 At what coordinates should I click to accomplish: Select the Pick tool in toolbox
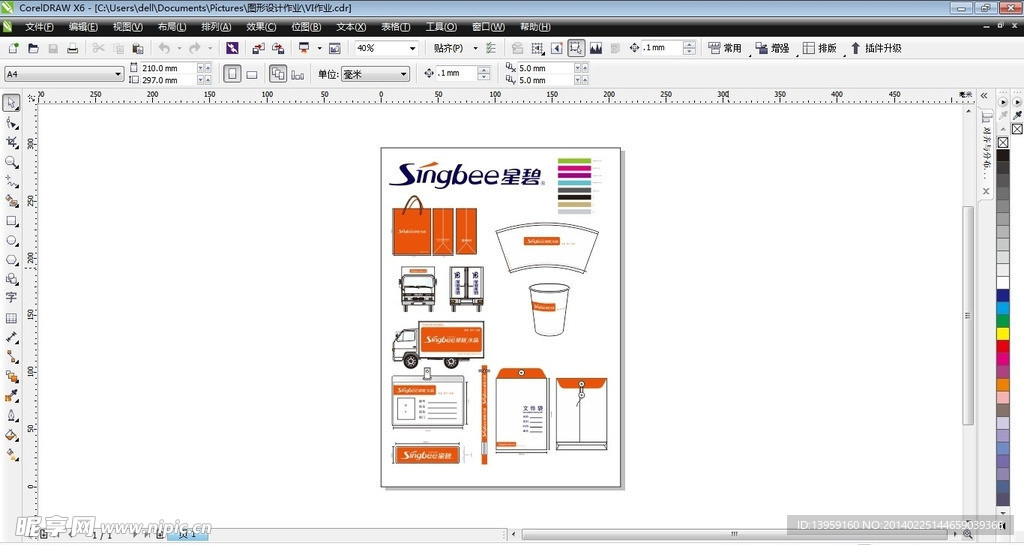(11, 103)
